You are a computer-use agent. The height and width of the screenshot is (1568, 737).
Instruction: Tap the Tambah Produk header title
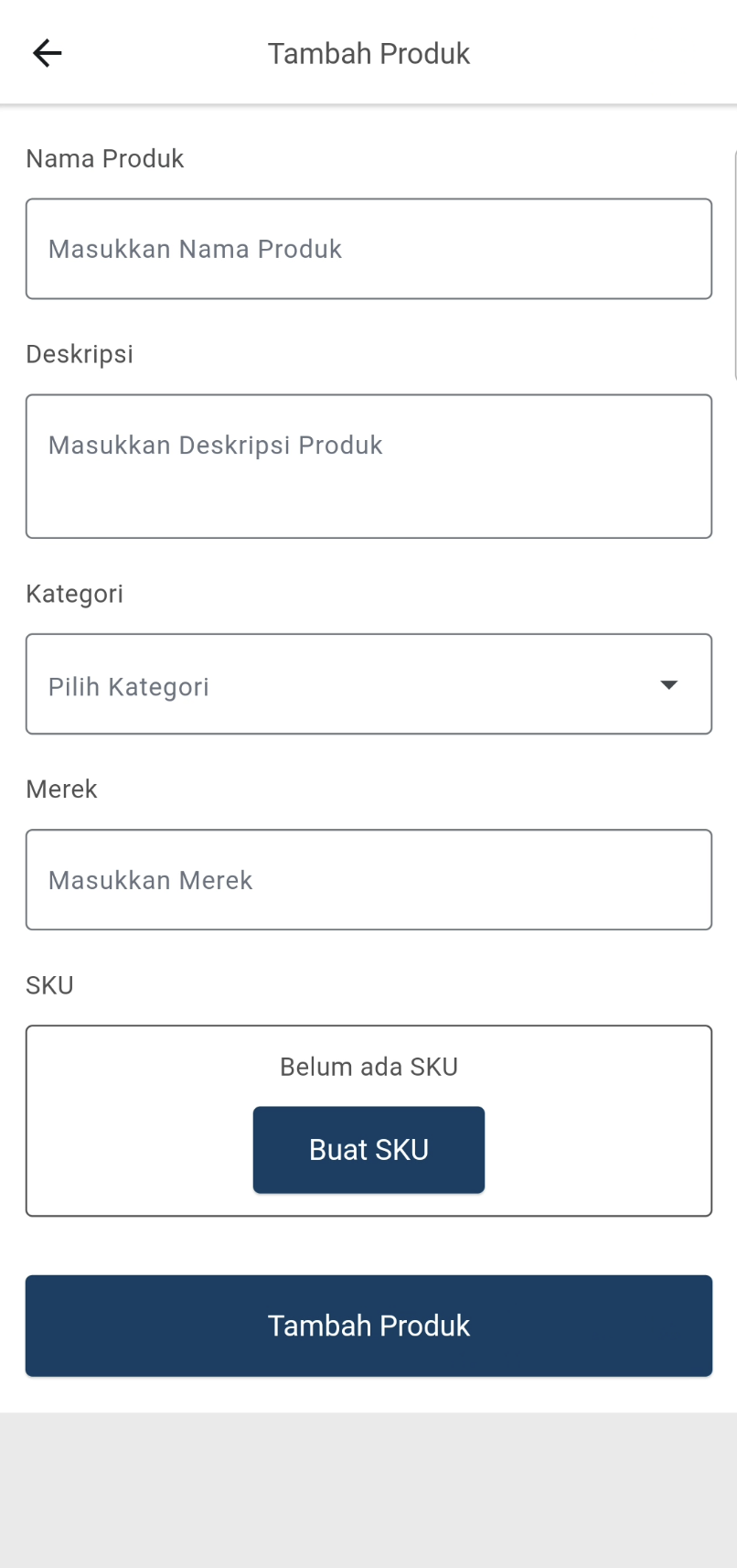coord(368,54)
